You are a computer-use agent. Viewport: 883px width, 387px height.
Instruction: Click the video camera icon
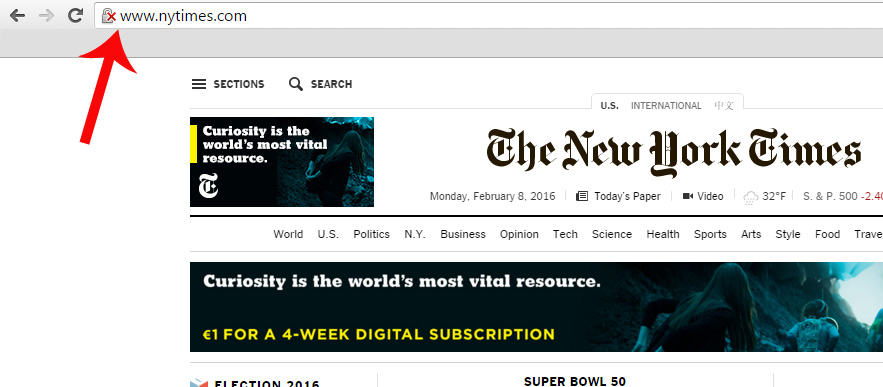point(688,197)
